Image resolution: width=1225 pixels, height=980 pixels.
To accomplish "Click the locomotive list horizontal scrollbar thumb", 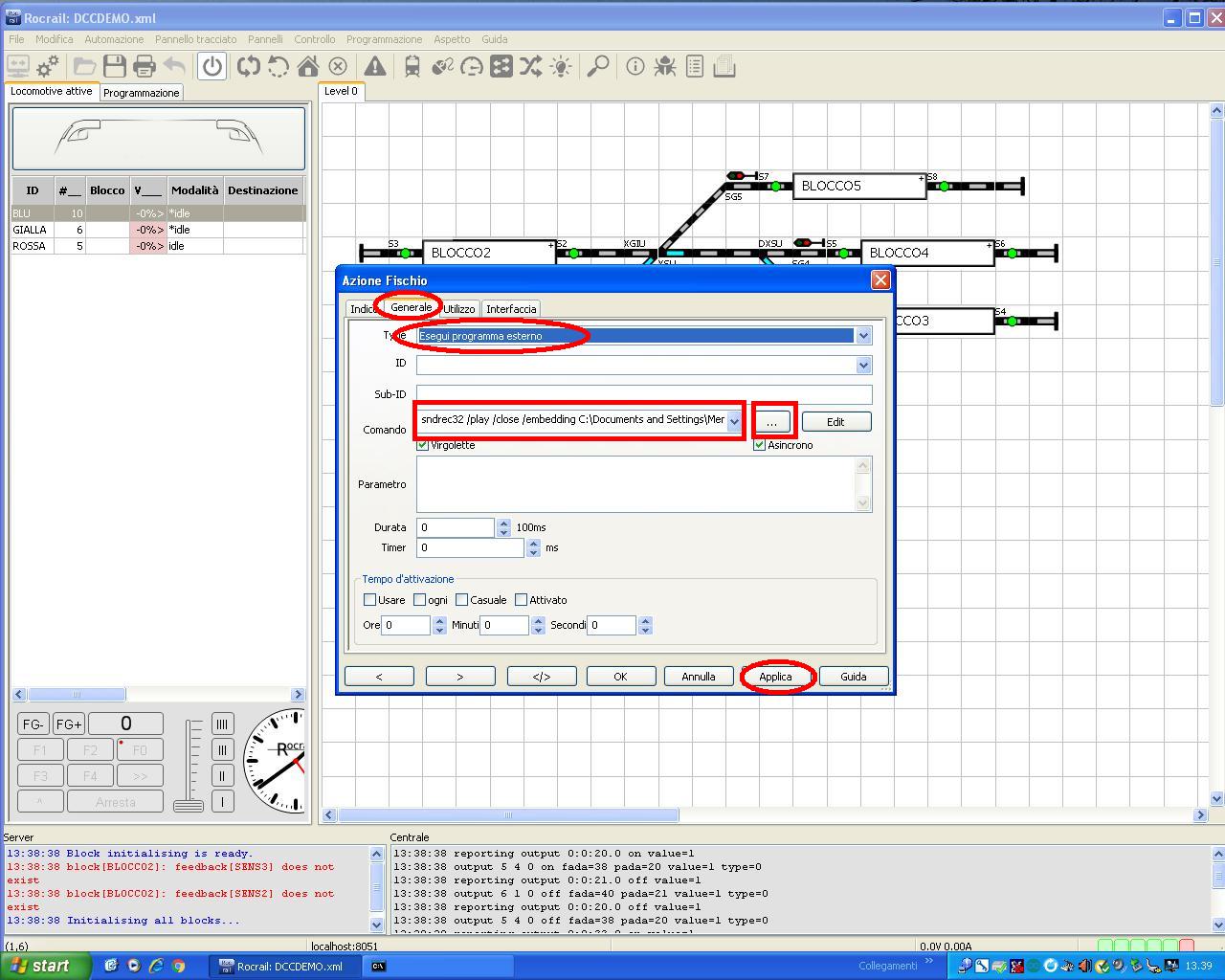I will (77, 695).
